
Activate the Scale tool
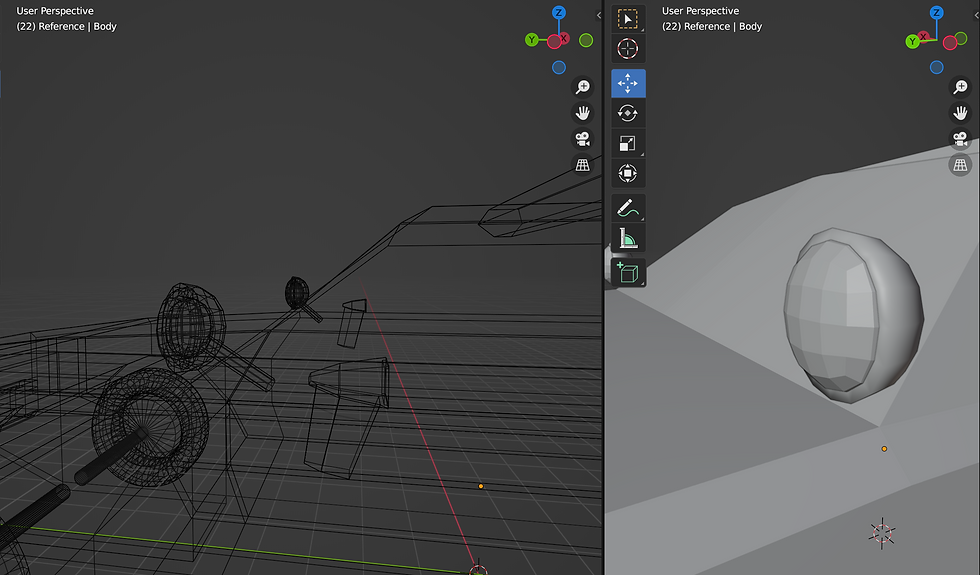pos(628,143)
